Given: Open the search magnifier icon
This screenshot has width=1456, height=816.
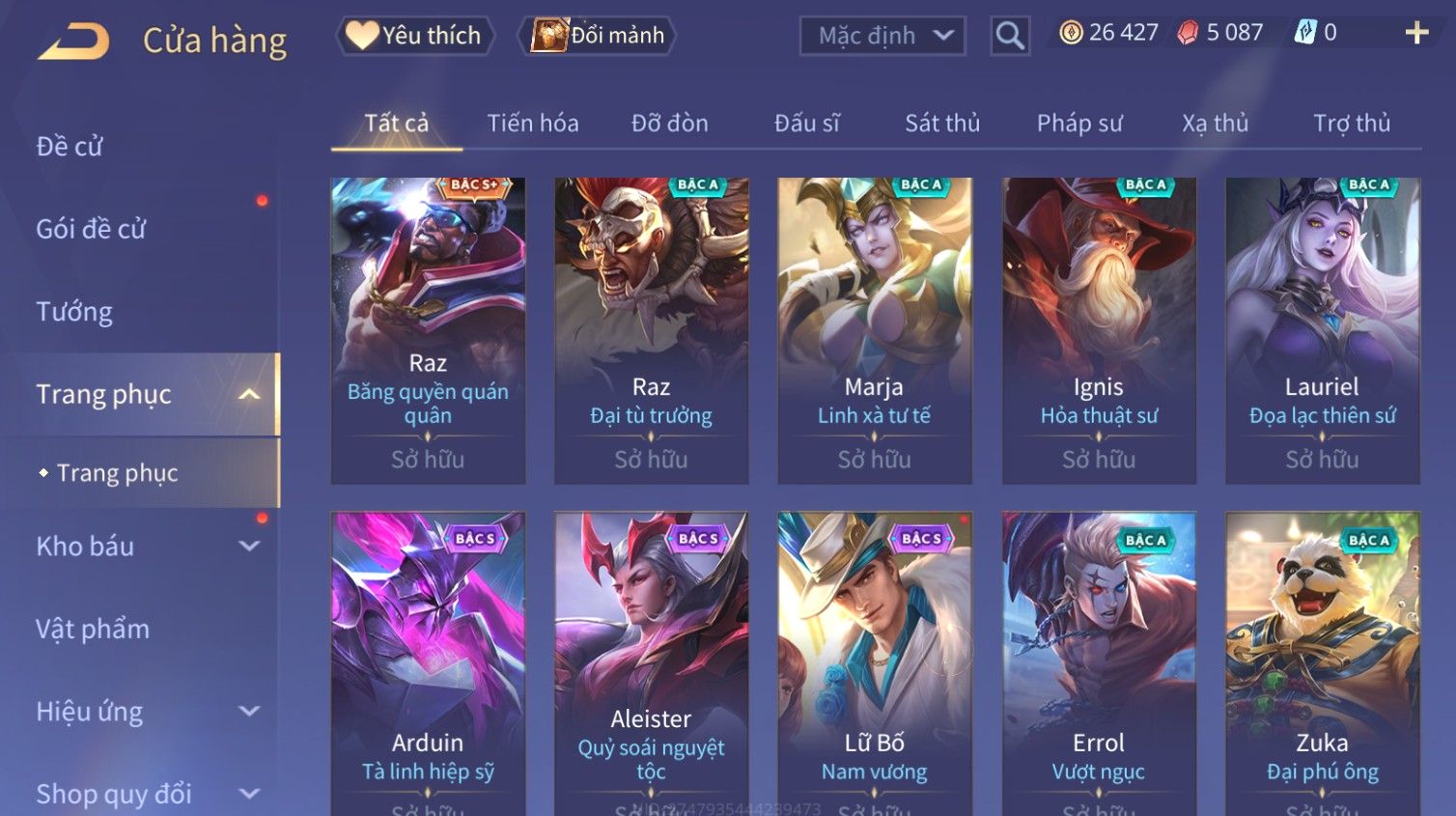Looking at the screenshot, I should pos(1010,36).
